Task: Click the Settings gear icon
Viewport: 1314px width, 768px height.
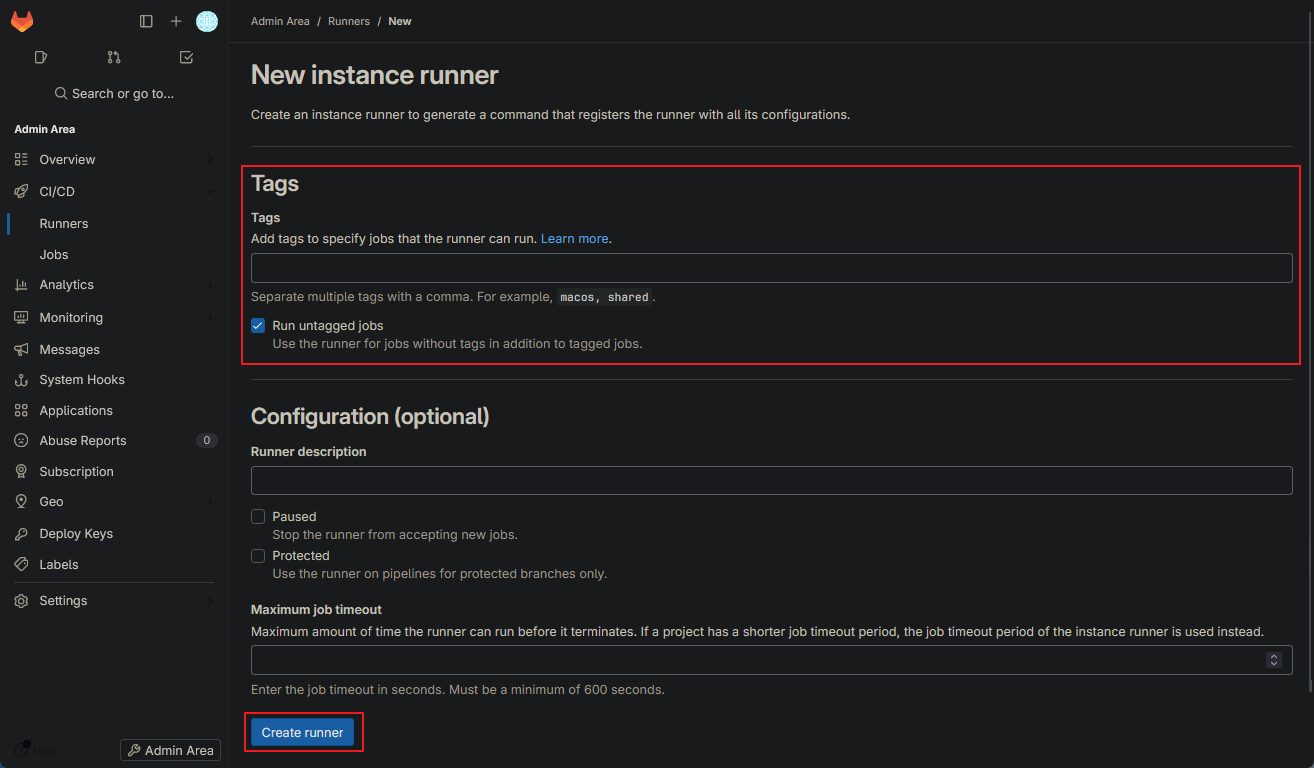Action: 21,601
